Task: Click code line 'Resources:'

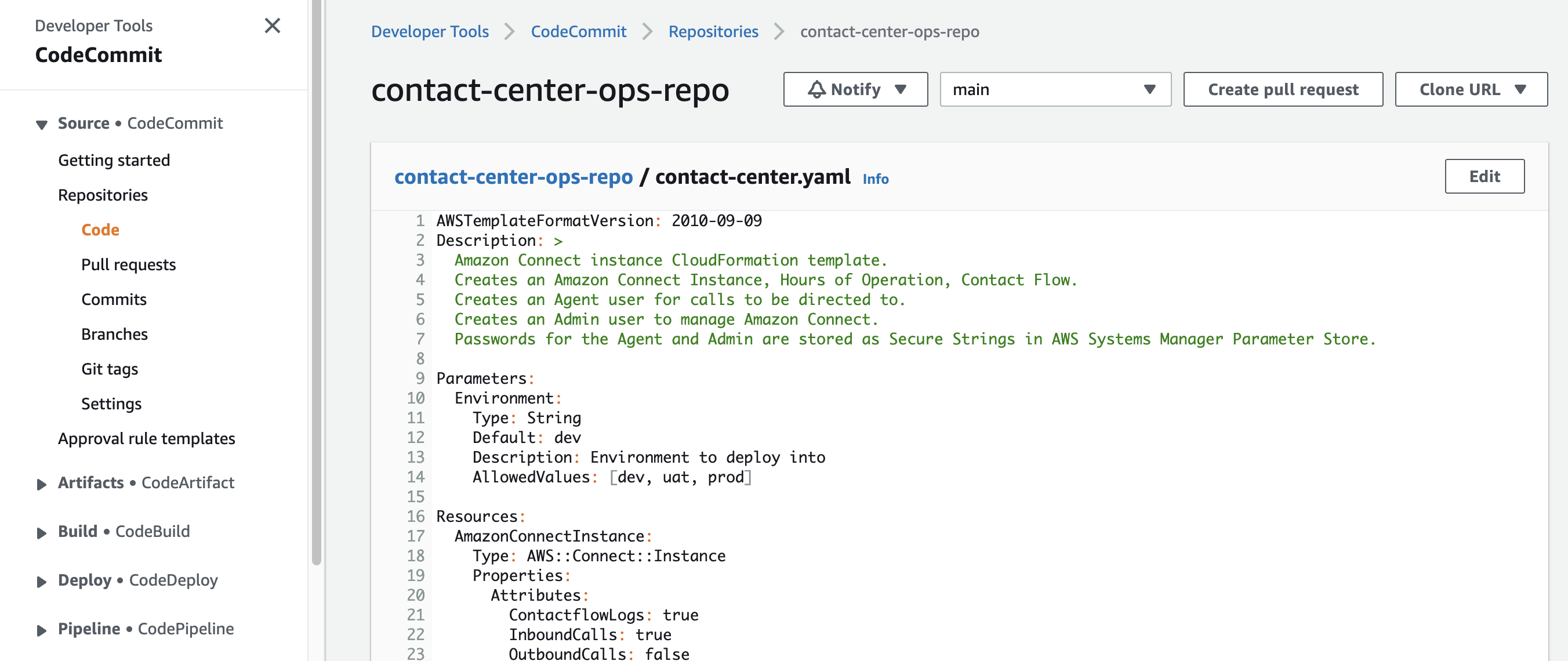Action: [x=480, y=516]
